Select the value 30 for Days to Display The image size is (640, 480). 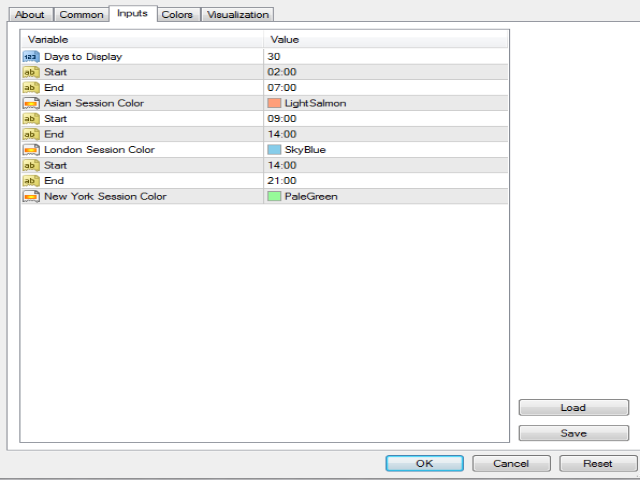click(x=274, y=57)
